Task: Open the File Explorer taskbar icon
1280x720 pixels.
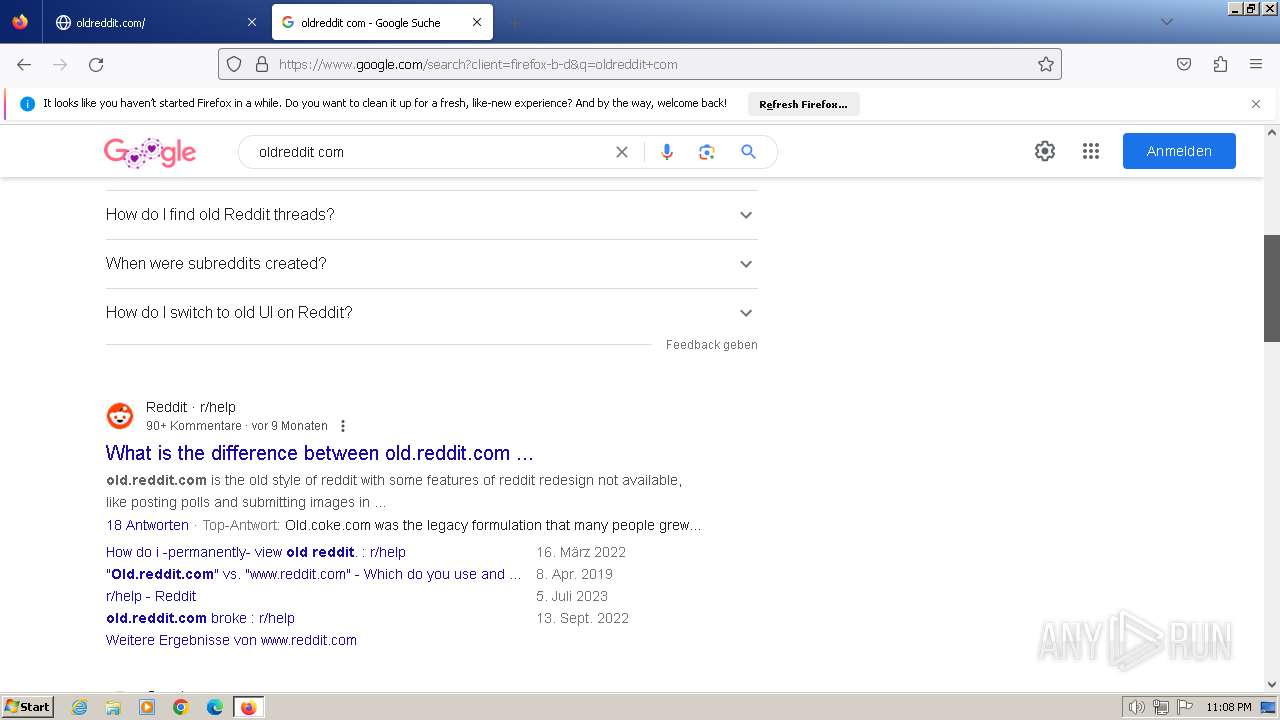Action: point(113,707)
